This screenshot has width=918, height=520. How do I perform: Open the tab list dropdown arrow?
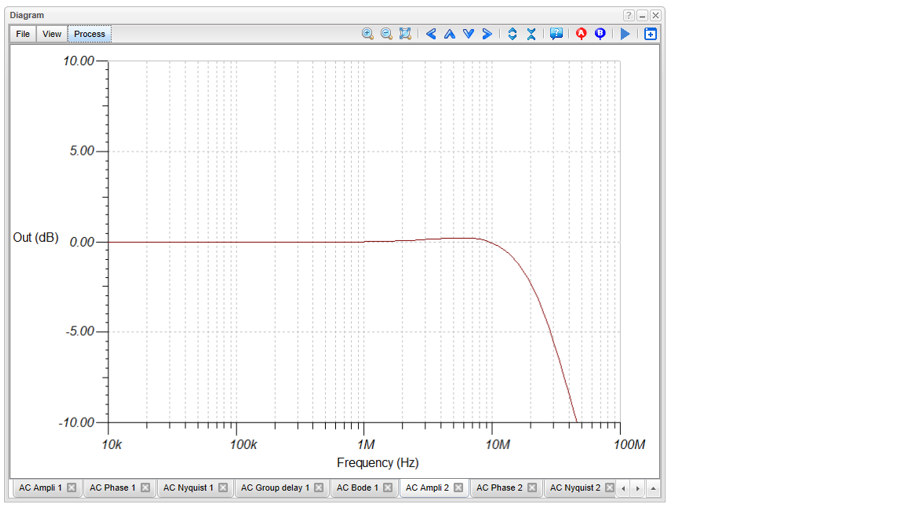[x=653, y=488]
